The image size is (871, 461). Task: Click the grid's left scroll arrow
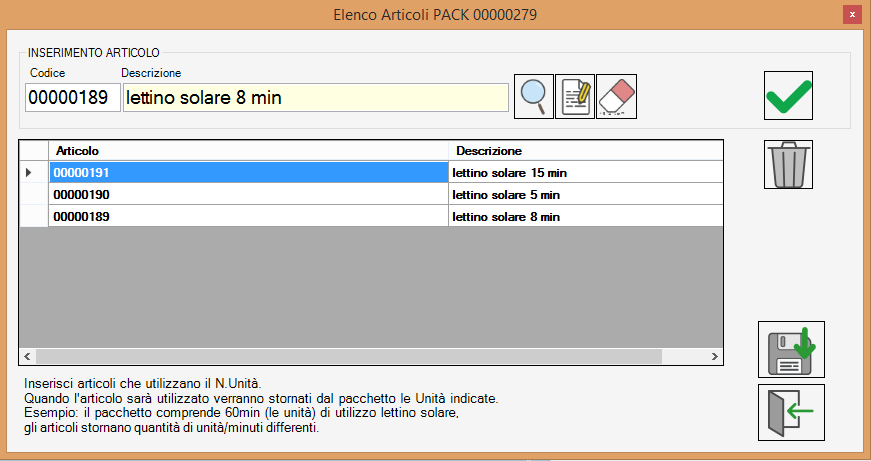27,356
